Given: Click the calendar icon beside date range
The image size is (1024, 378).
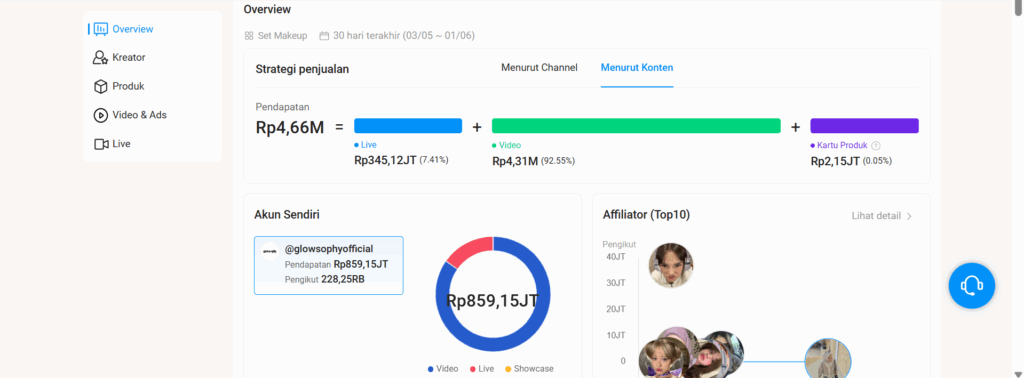Looking at the screenshot, I should point(324,36).
